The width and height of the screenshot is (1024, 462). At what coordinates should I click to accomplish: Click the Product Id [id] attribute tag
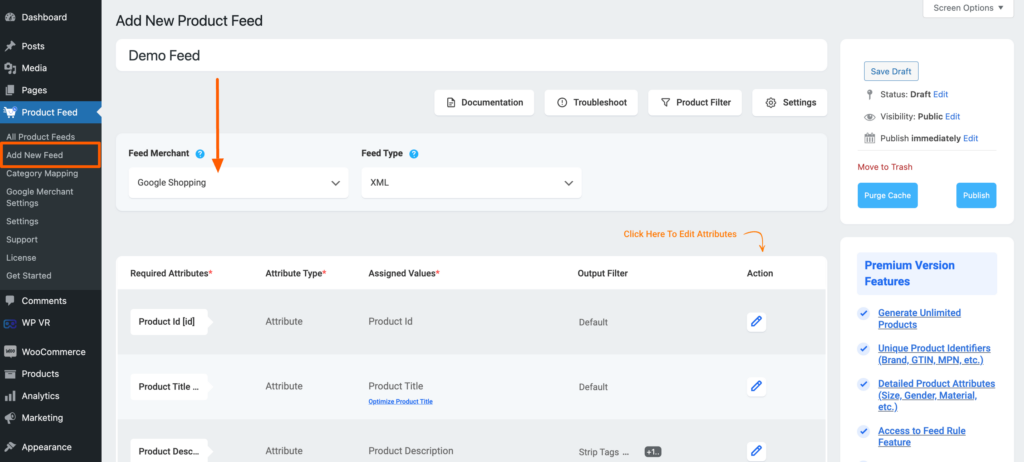[168, 322]
